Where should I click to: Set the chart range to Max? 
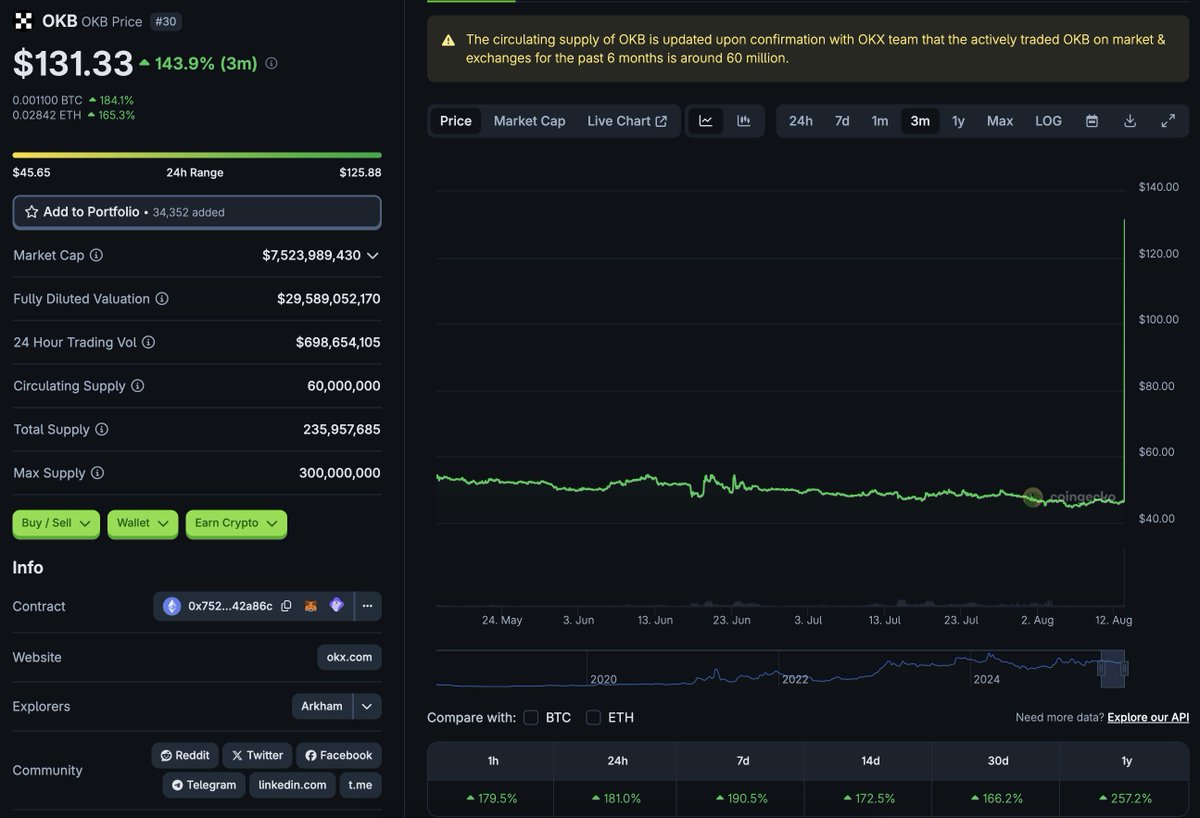(x=1000, y=121)
